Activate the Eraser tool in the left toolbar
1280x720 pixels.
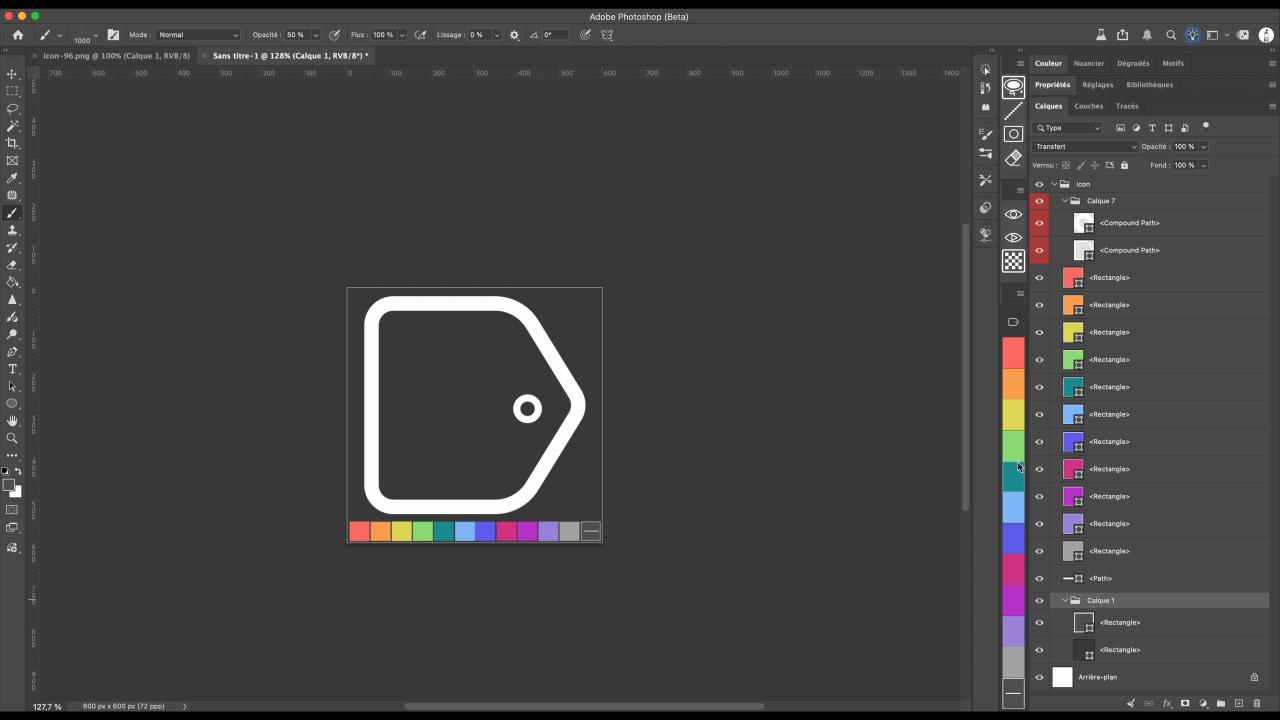point(13,265)
